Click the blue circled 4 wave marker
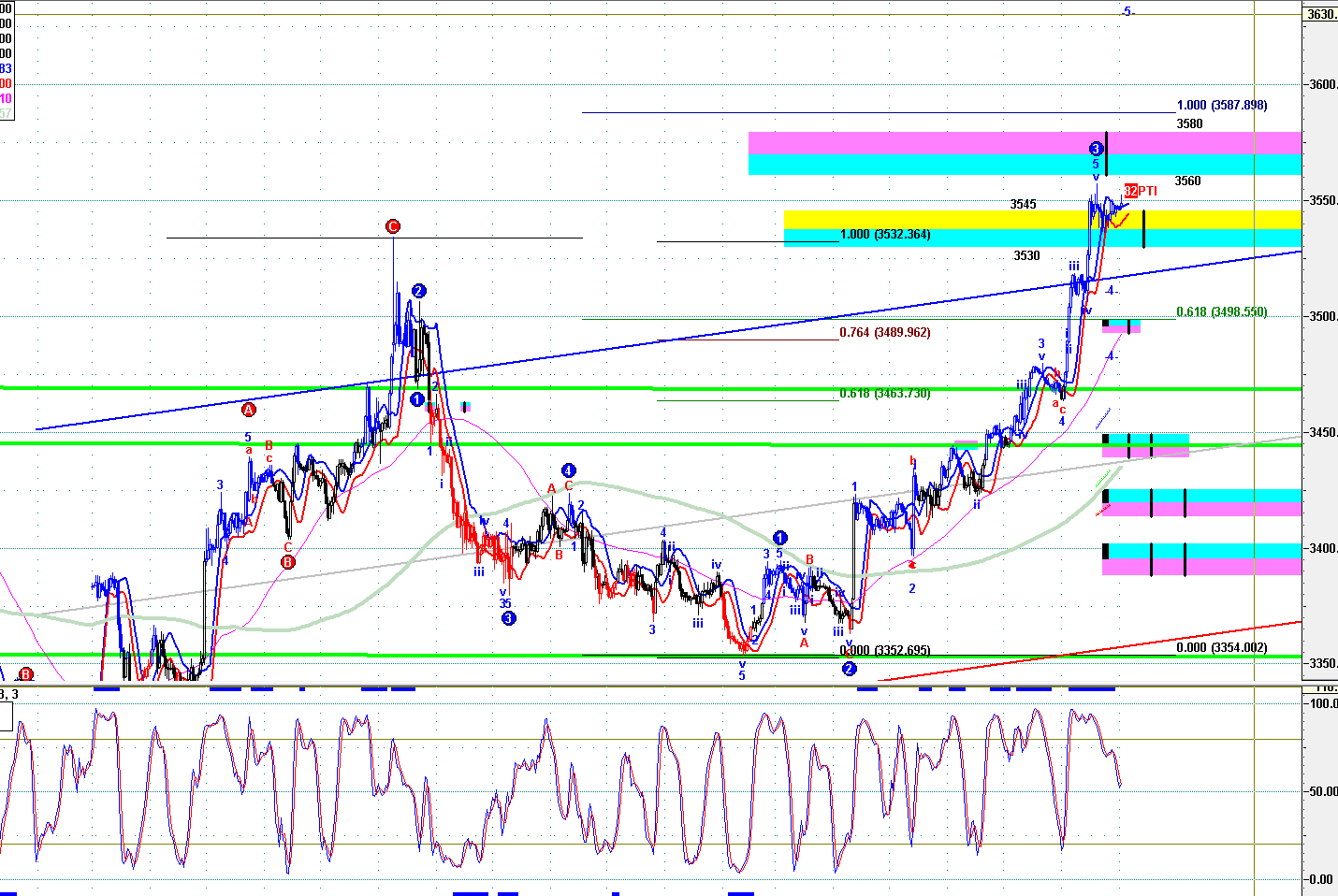The width and height of the screenshot is (1338, 896). (x=568, y=470)
